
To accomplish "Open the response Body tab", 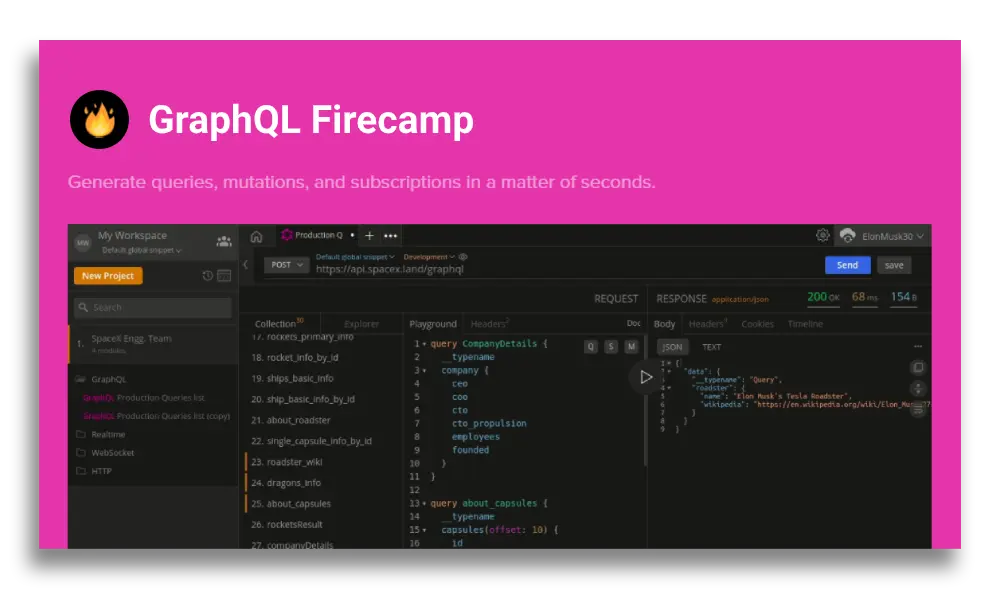I will click(664, 324).
